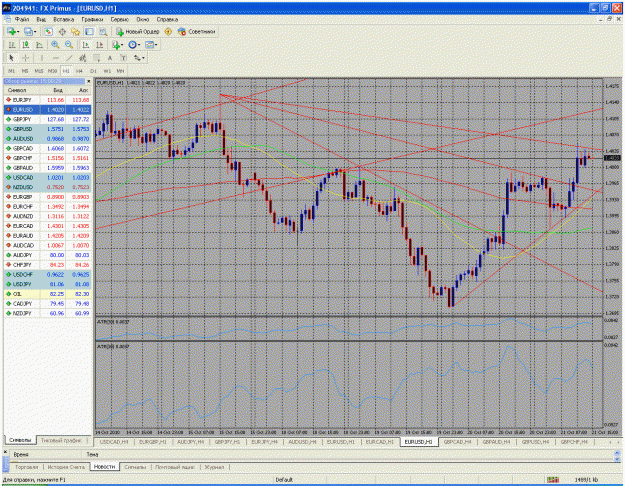Switch to the GBPCAD,H4 chart tab
Image resolution: width=625 pixels, height=486 pixels.
[457, 442]
